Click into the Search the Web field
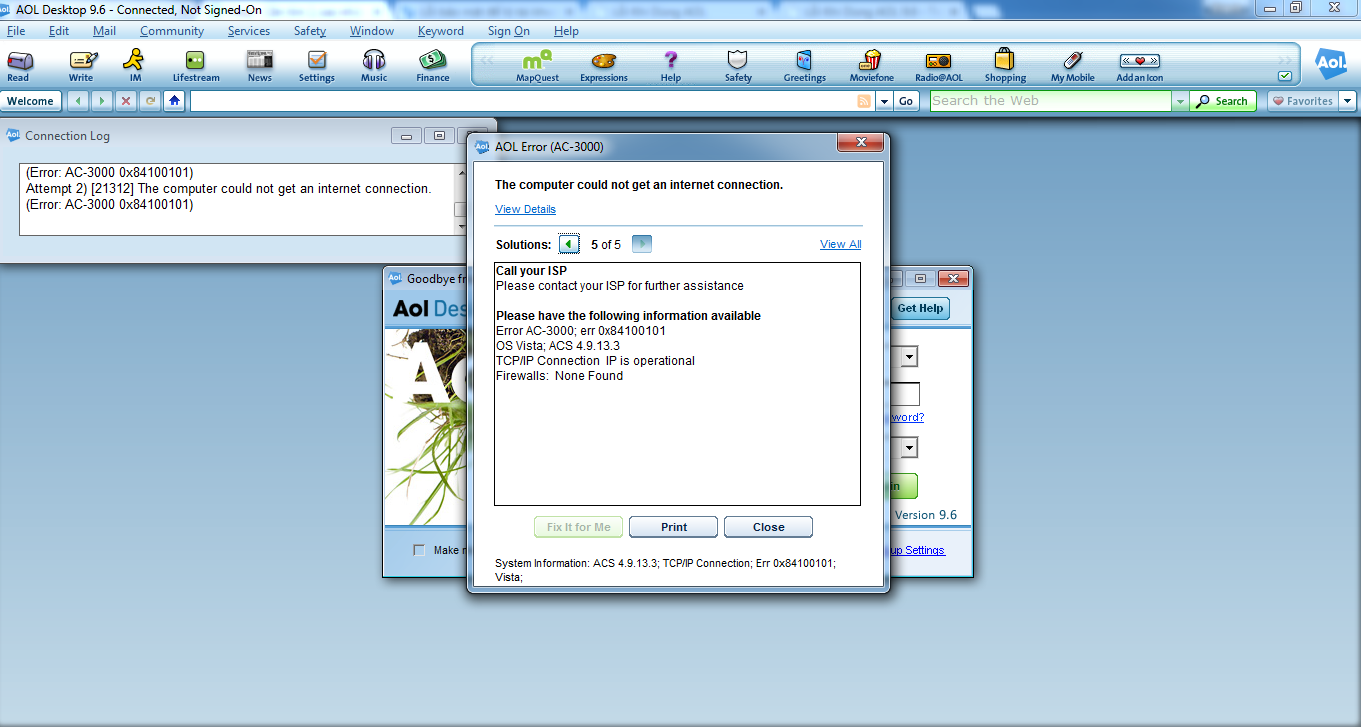Image resolution: width=1361 pixels, height=727 pixels. (x=1050, y=101)
